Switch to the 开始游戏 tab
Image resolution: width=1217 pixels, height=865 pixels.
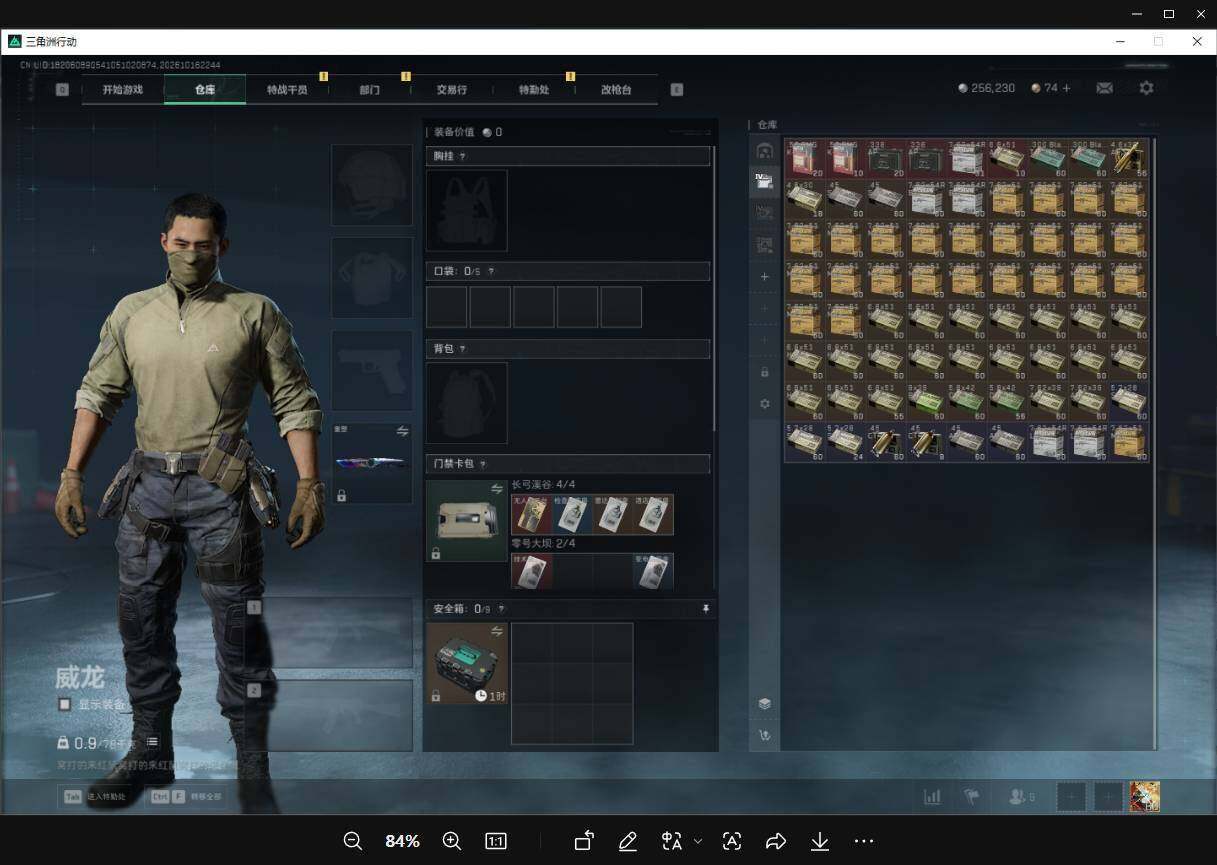[x=123, y=90]
